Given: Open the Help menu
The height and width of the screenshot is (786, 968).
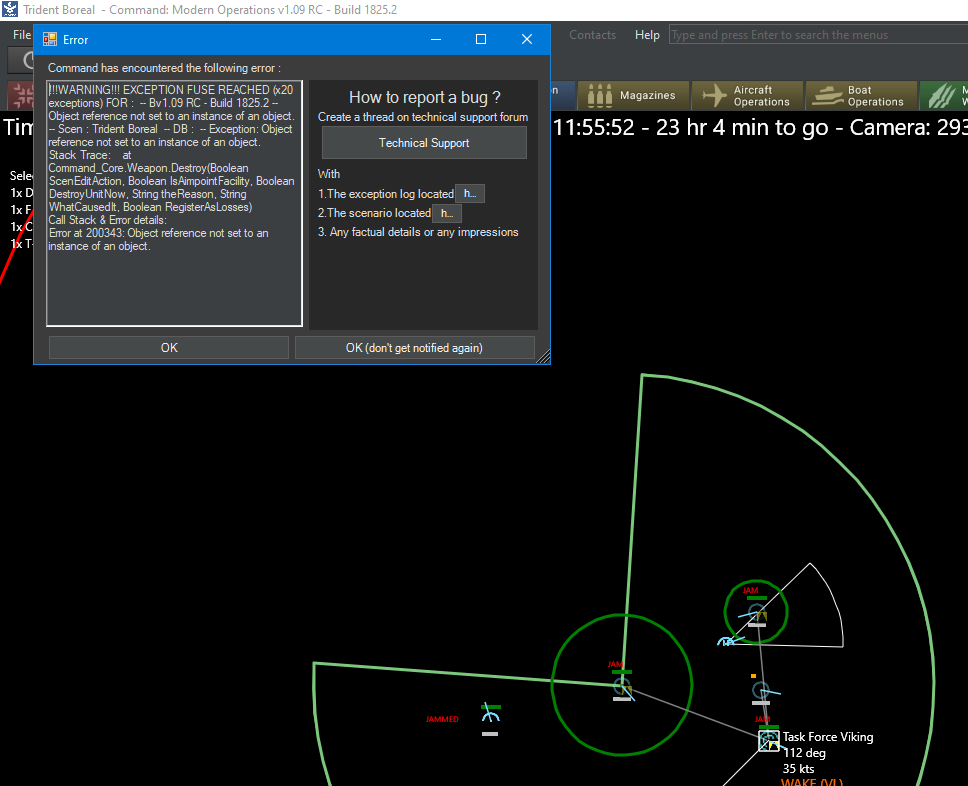Looking at the screenshot, I should click(647, 35).
